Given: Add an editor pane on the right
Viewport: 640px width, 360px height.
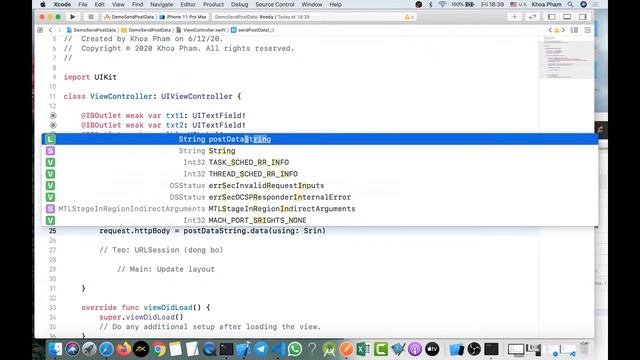Looking at the screenshot, I should 588,30.
